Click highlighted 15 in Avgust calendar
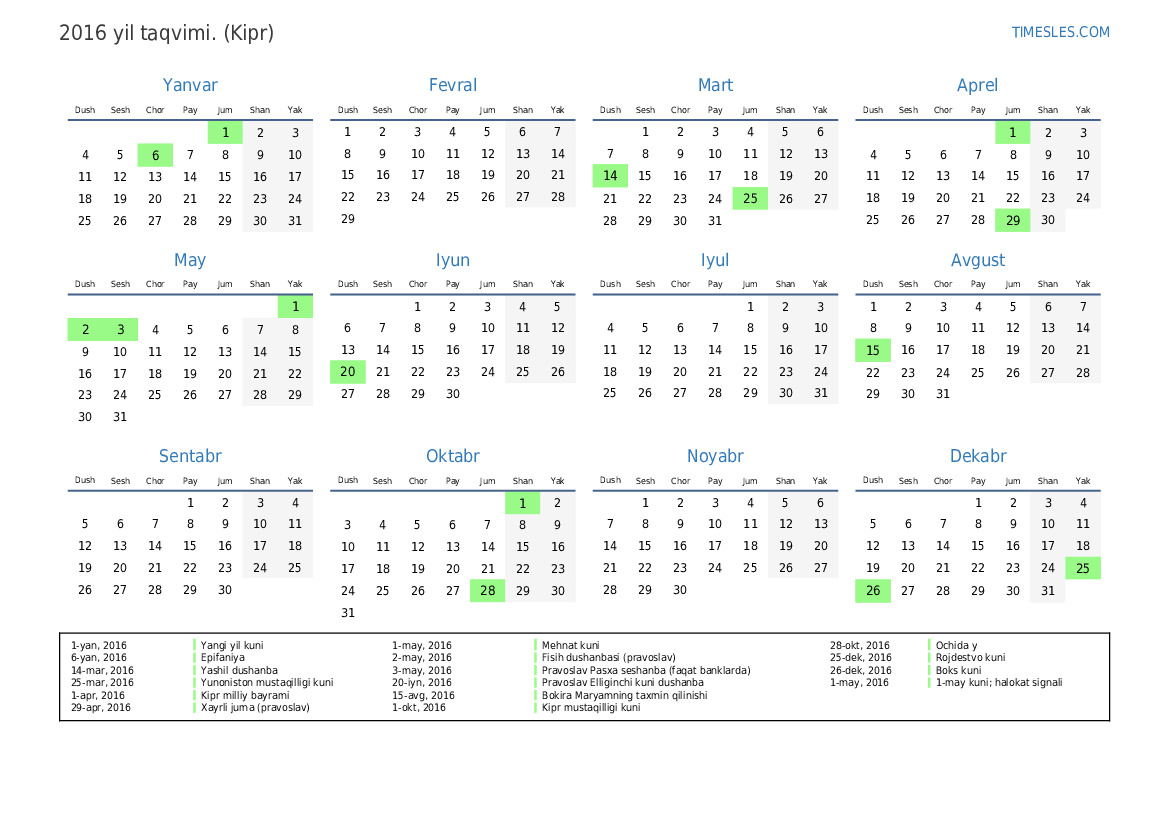1169x827 pixels. [x=873, y=350]
